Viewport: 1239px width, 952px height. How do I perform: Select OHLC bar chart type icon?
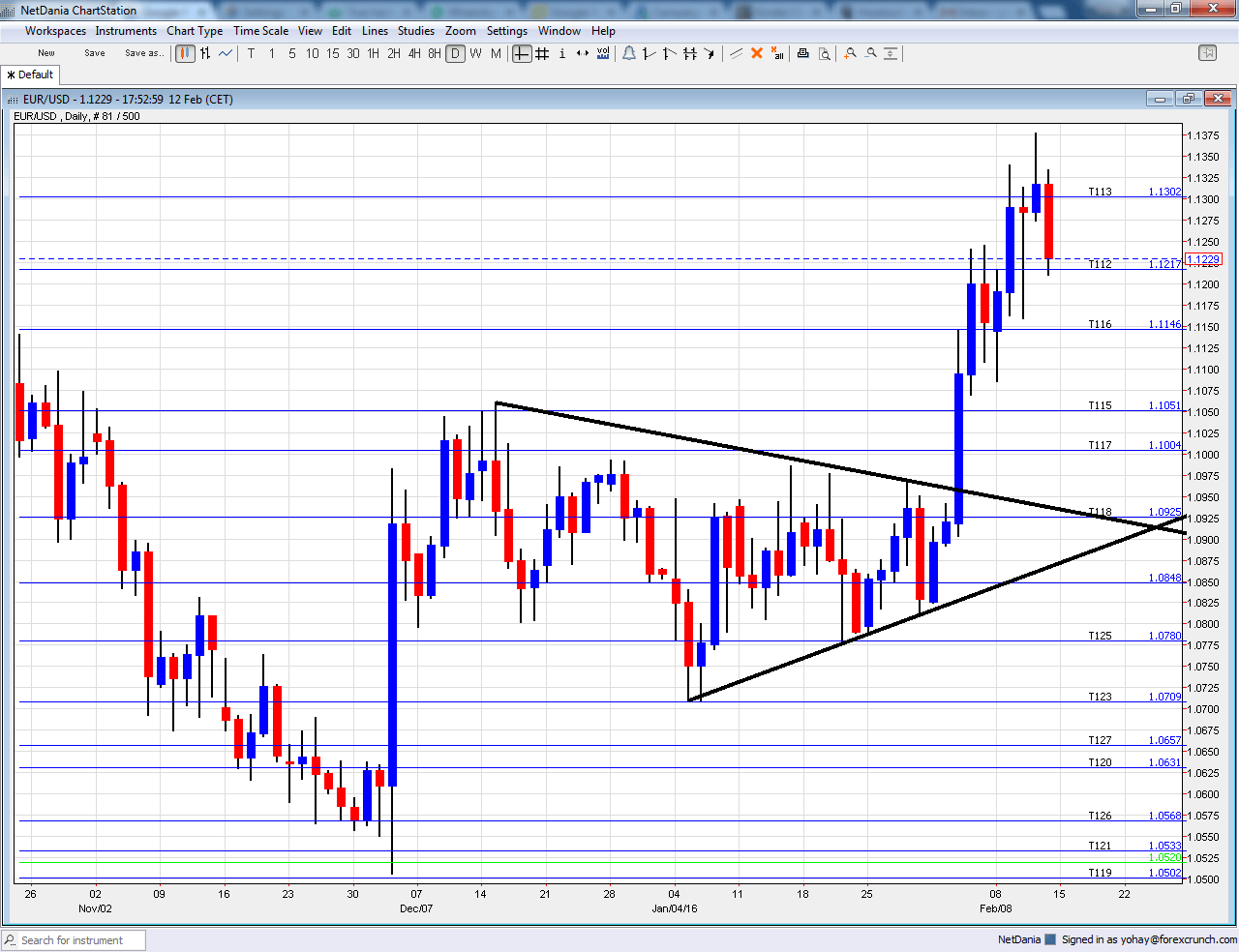point(205,53)
